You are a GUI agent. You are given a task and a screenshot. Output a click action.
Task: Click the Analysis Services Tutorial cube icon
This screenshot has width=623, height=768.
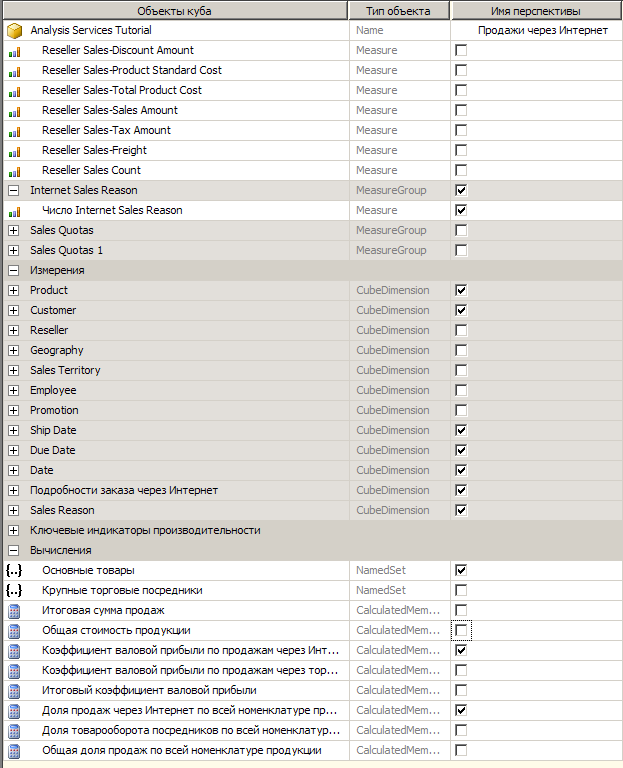[x=15, y=30]
